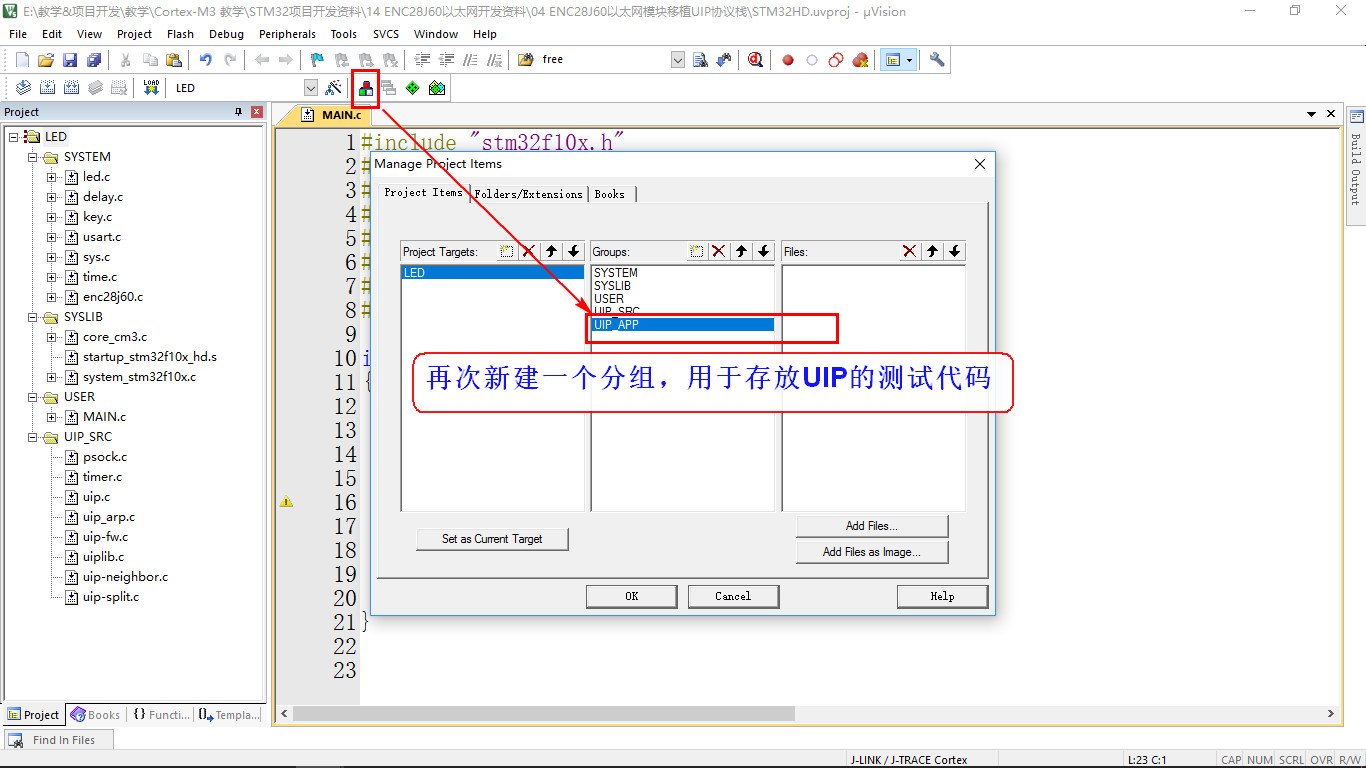This screenshot has height=768, width=1366.
Task: Move selected group up in Groups
Action: tap(741, 252)
